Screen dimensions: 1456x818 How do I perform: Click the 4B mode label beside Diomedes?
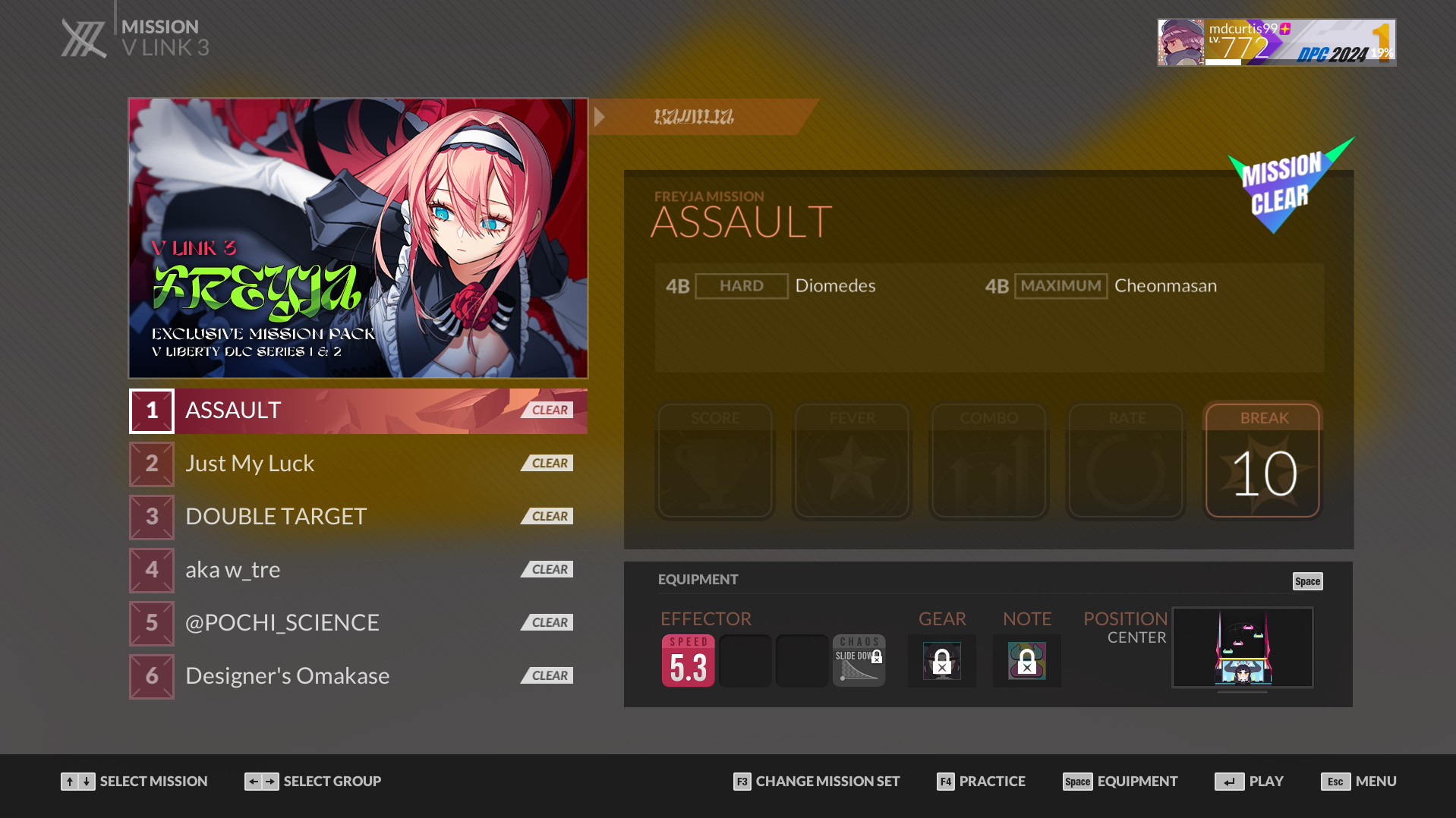coord(678,287)
